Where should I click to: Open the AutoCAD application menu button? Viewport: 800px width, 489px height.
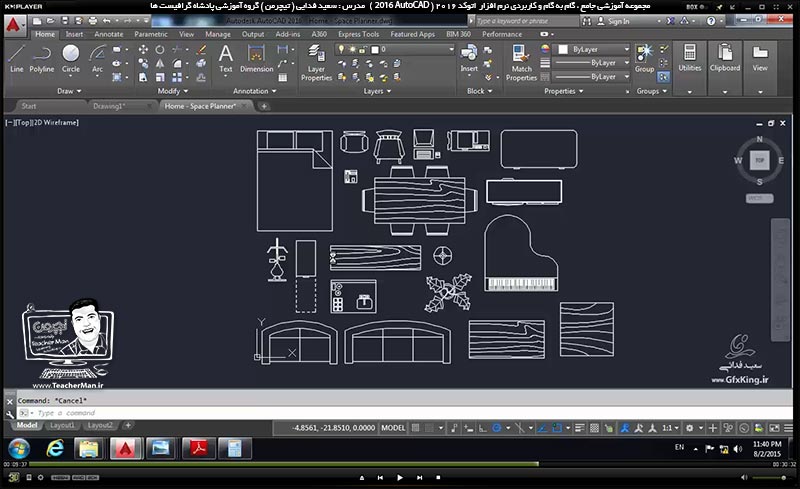(x=14, y=25)
